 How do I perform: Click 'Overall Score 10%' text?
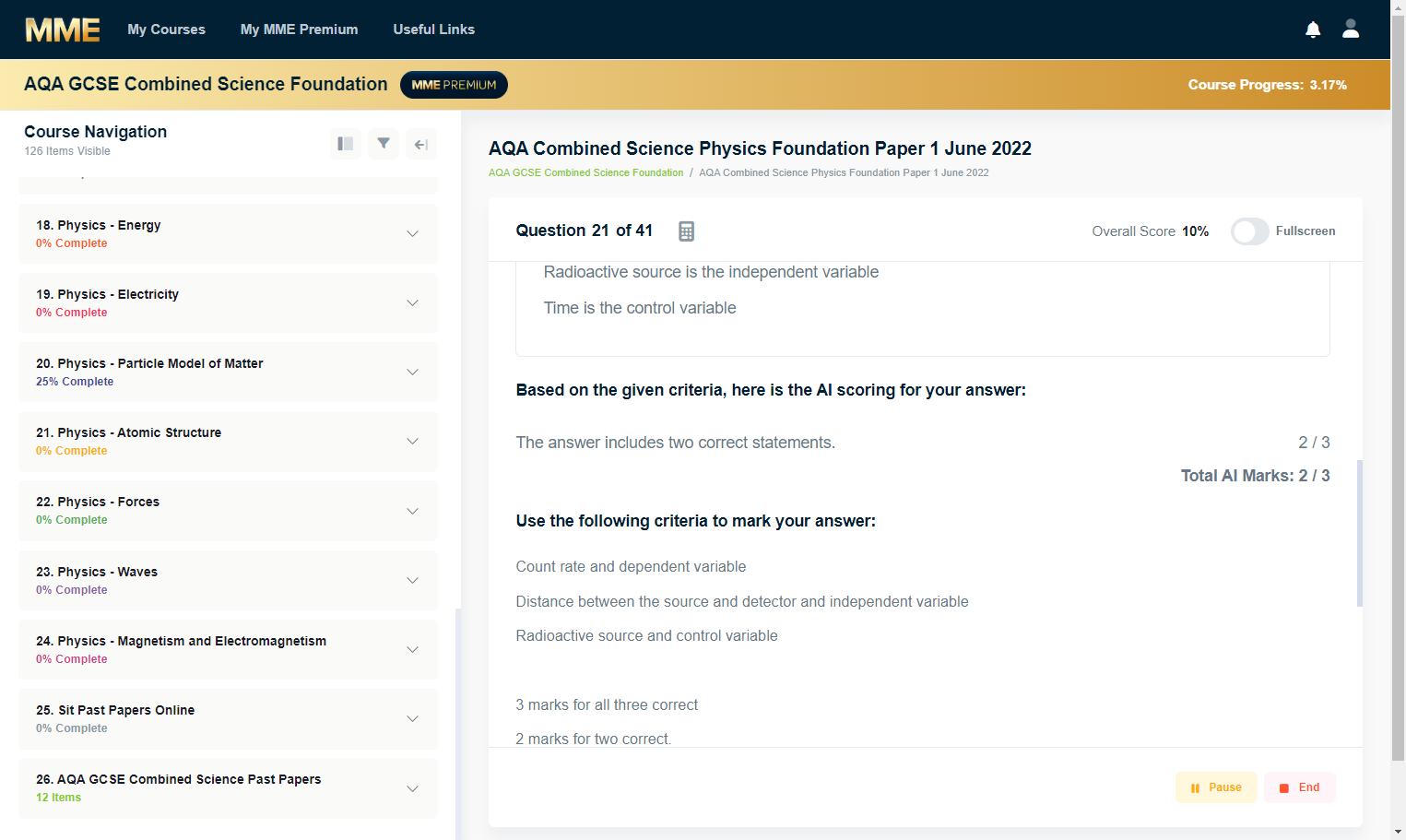[1150, 231]
